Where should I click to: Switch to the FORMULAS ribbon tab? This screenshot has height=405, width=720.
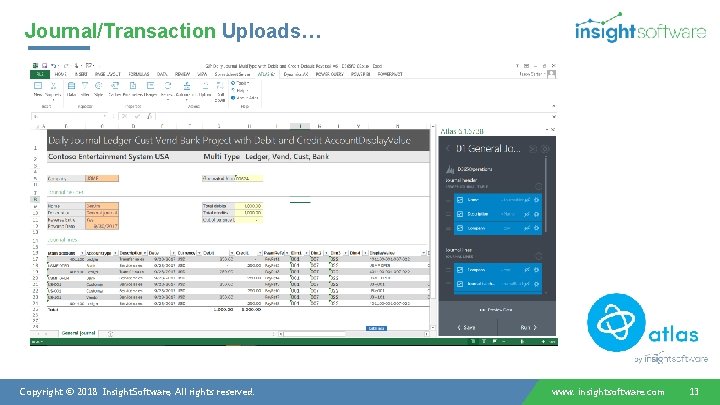point(139,74)
